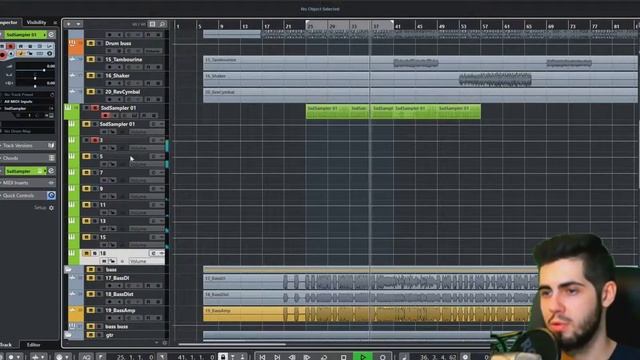Click the play button in transport

(x=362, y=357)
